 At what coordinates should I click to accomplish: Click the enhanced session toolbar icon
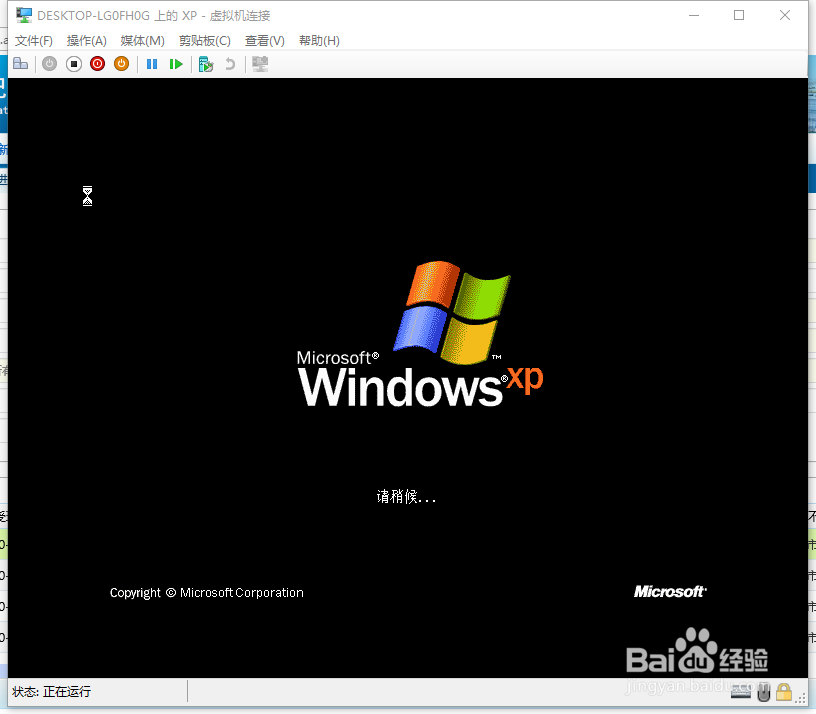click(260, 64)
